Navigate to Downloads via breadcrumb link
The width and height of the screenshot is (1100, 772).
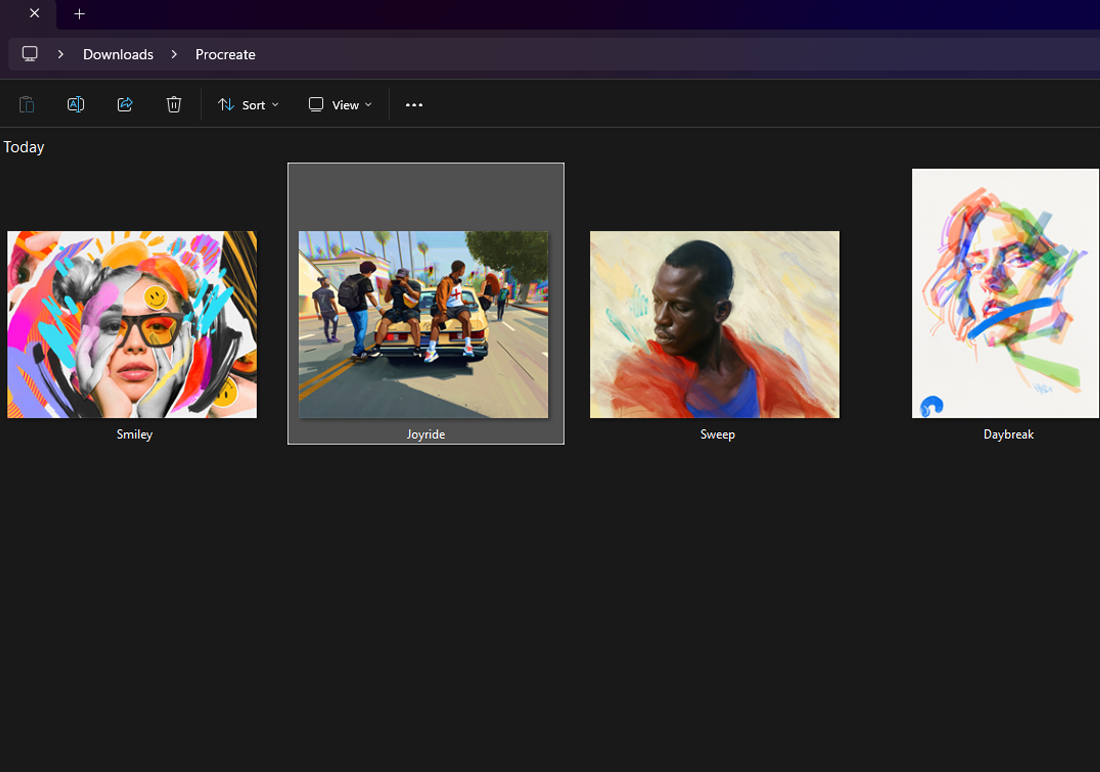coord(118,54)
